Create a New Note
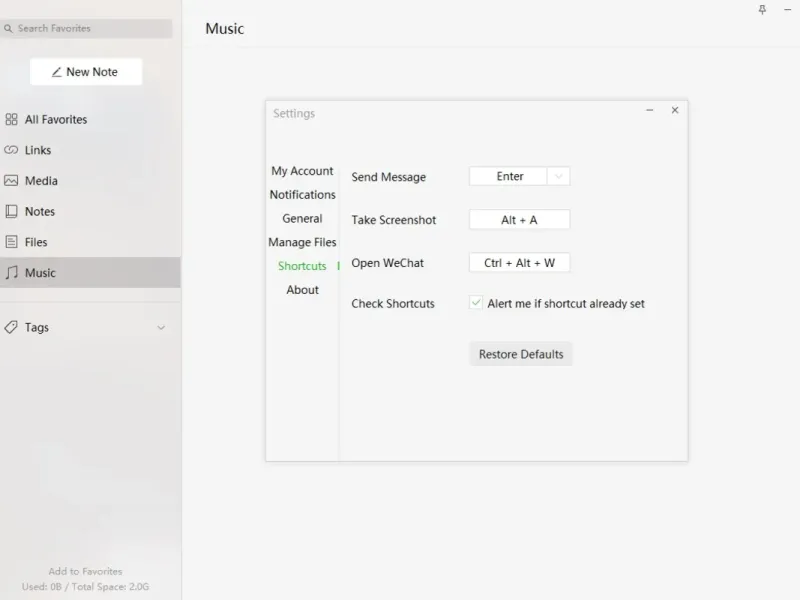This screenshot has width=800, height=600. point(86,72)
